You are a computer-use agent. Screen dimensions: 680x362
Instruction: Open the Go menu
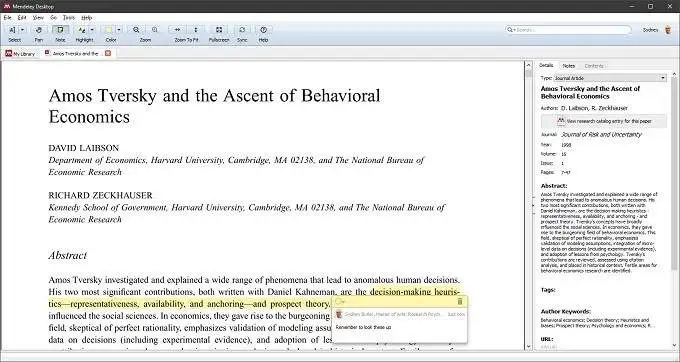tap(53, 18)
